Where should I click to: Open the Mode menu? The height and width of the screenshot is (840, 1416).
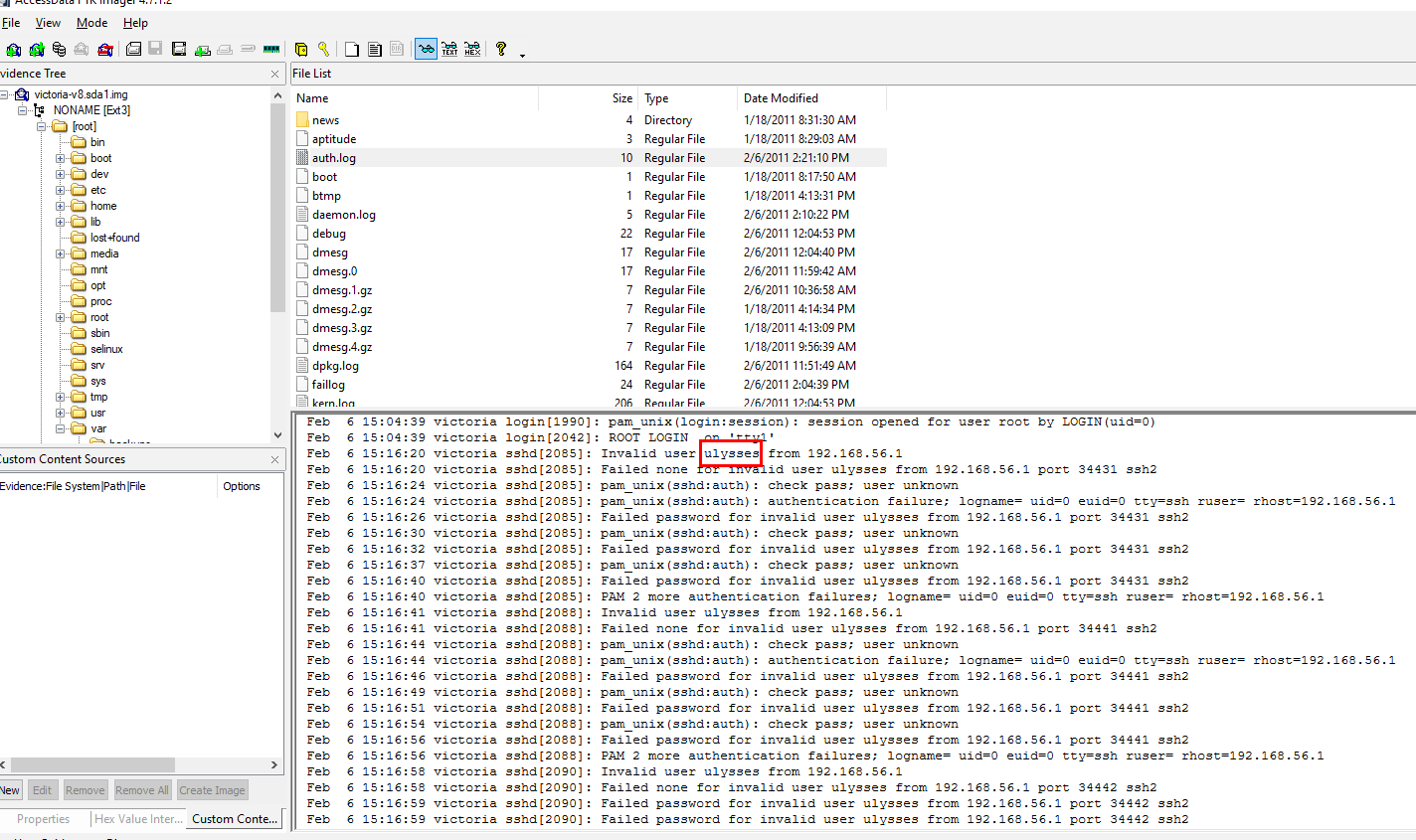click(x=91, y=23)
